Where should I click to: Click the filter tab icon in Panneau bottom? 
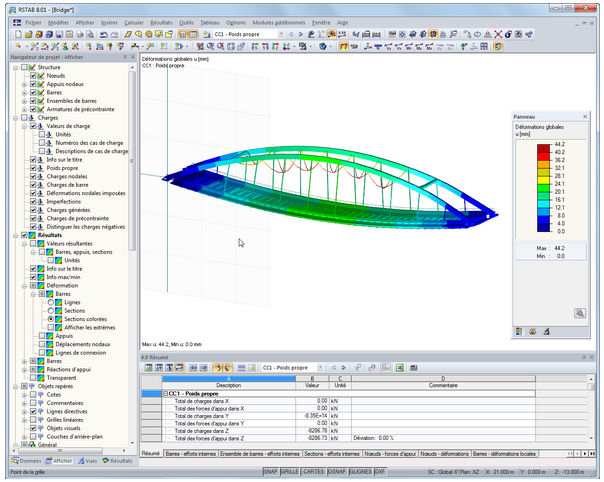tap(546, 331)
